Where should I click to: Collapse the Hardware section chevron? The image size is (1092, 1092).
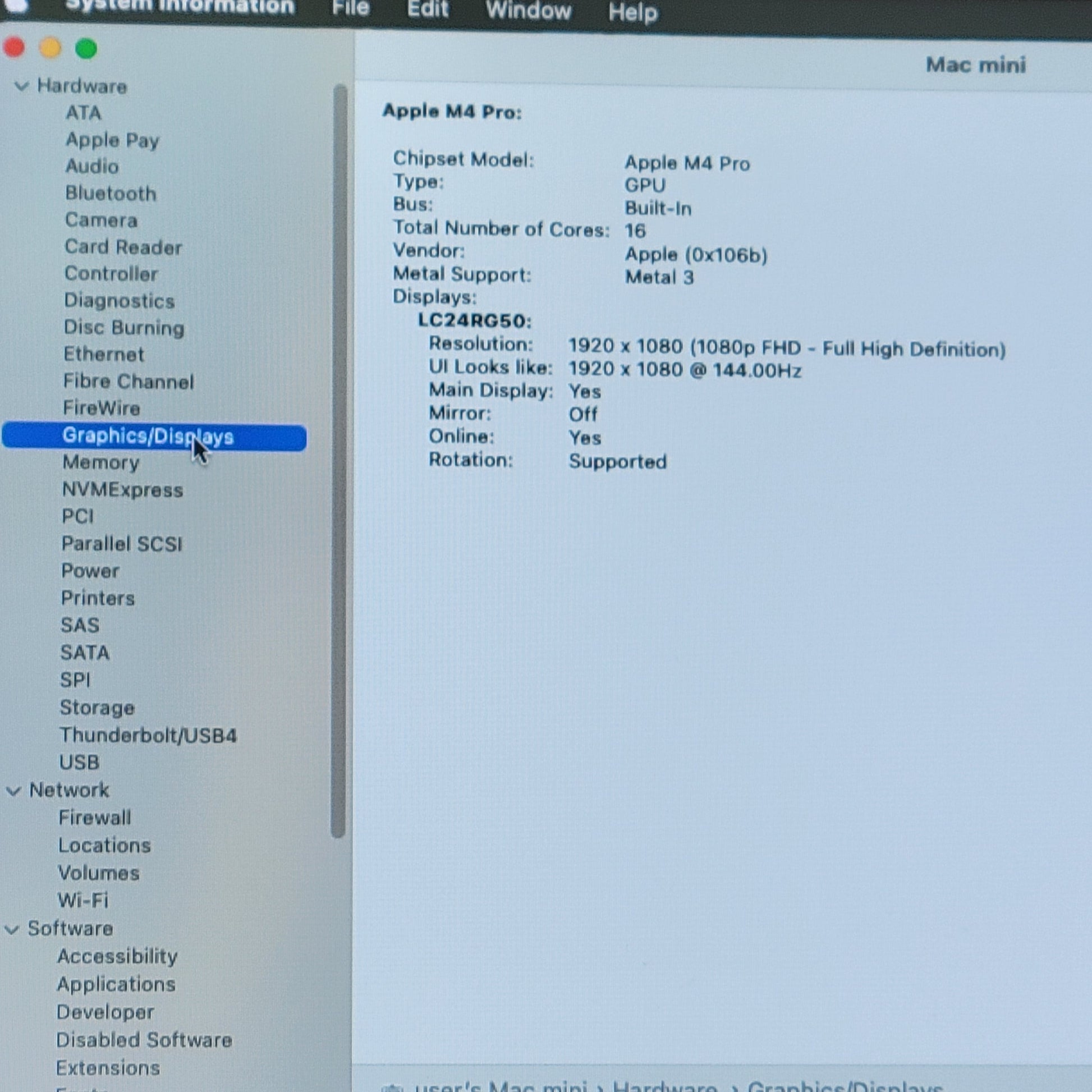click(x=21, y=86)
